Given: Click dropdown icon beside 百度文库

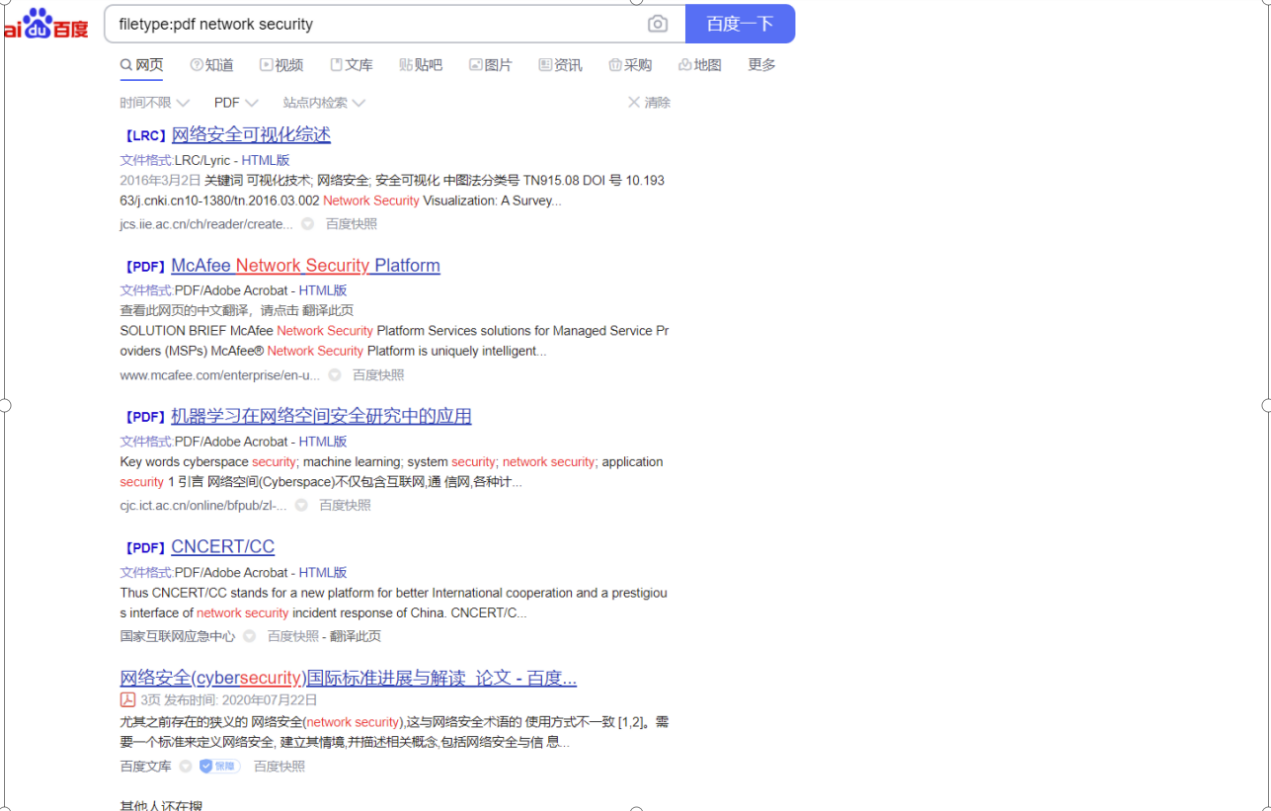Looking at the screenshot, I should tap(185, 766).
